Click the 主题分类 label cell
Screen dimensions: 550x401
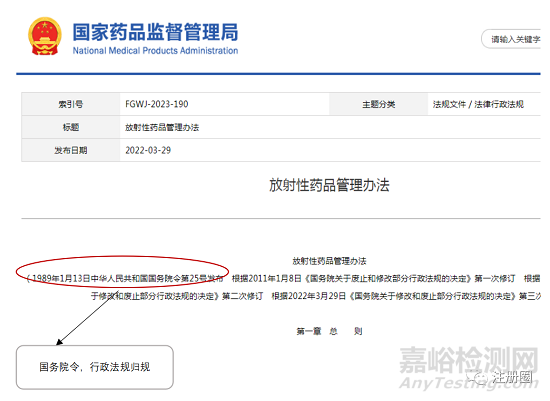point(378,104)
